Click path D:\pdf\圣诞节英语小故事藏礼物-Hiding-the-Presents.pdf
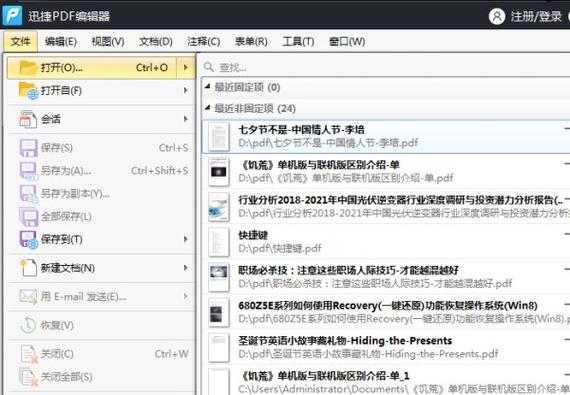Screen dimensions: 570x395 pyautogui.click(x=368, y=354)
